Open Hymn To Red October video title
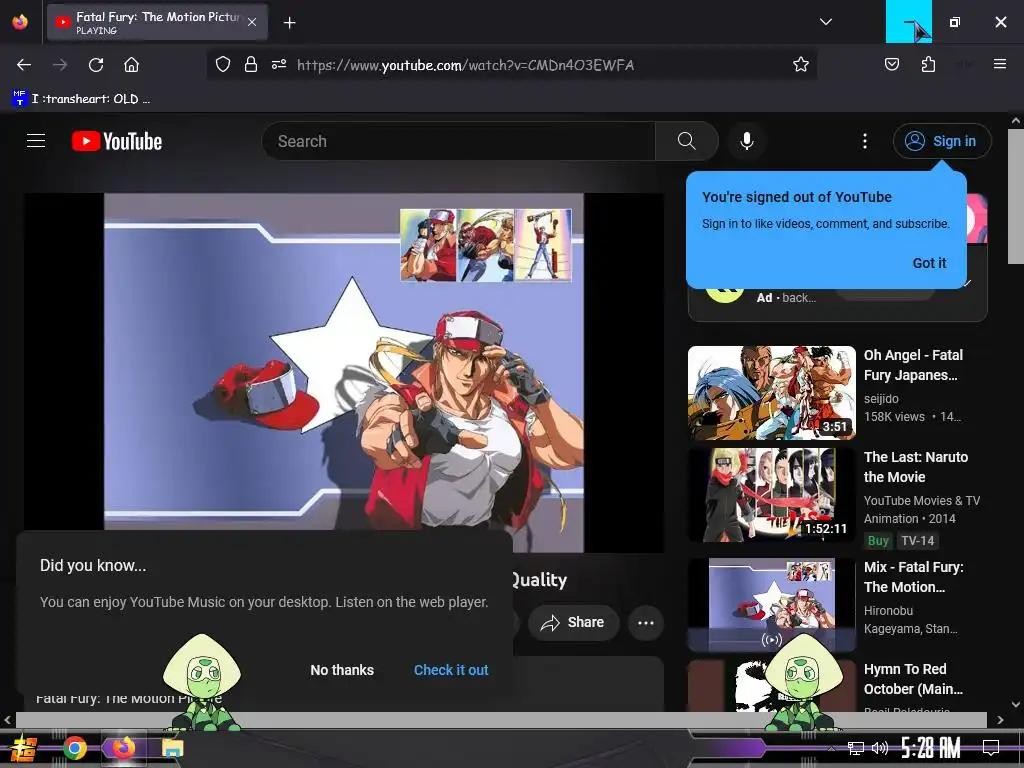This screenshot has width=1024, height=768. 913,679
